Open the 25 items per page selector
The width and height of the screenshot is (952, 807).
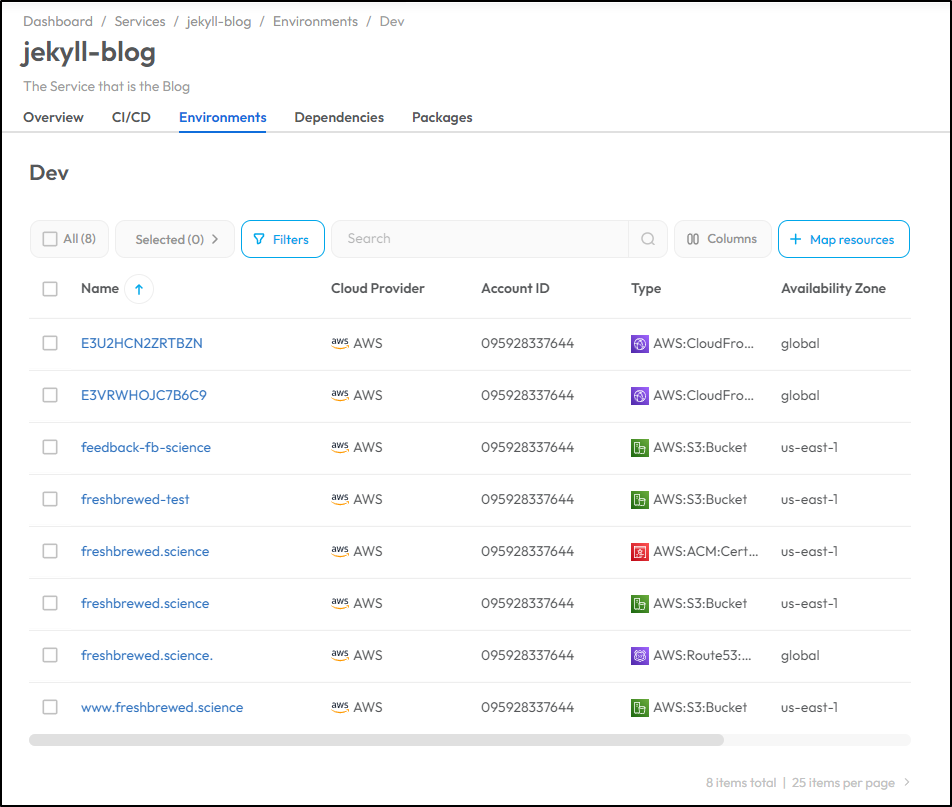[x=843, y=783]
